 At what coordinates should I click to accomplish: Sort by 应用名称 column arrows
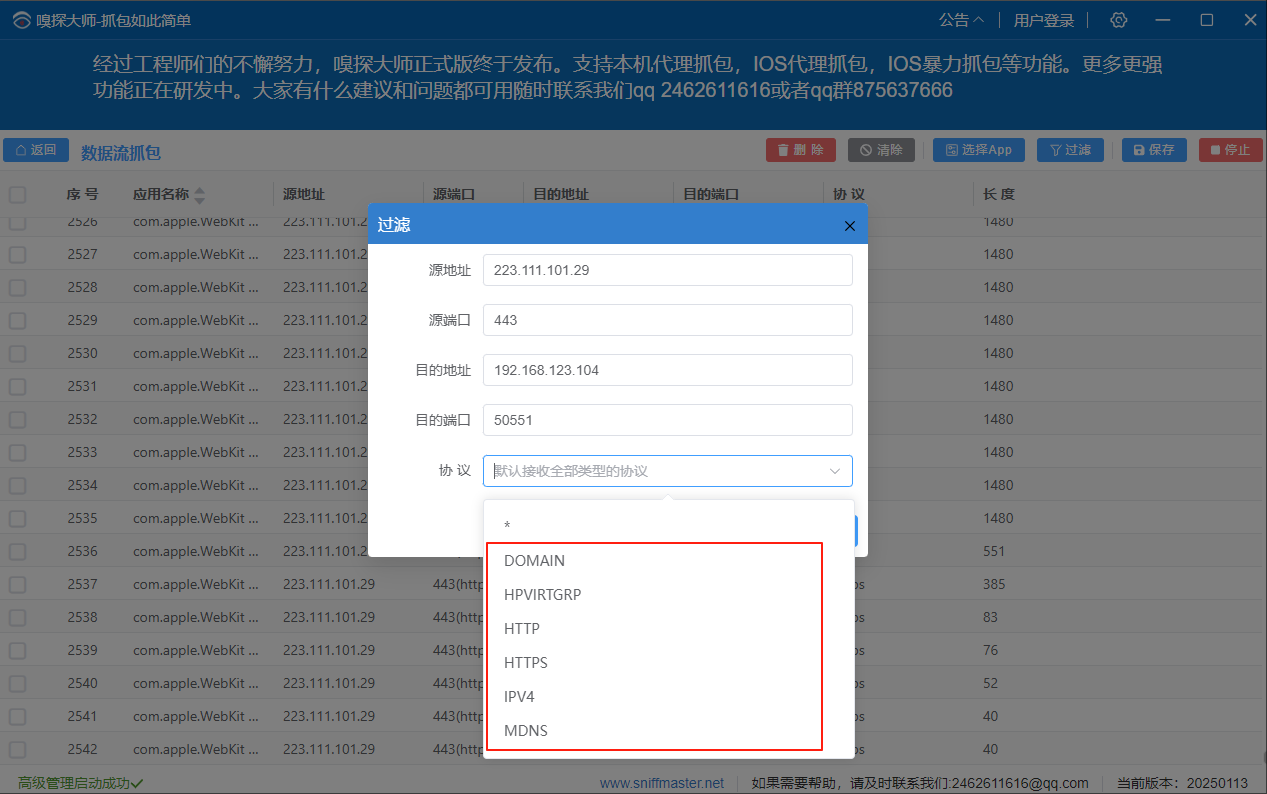199,194
